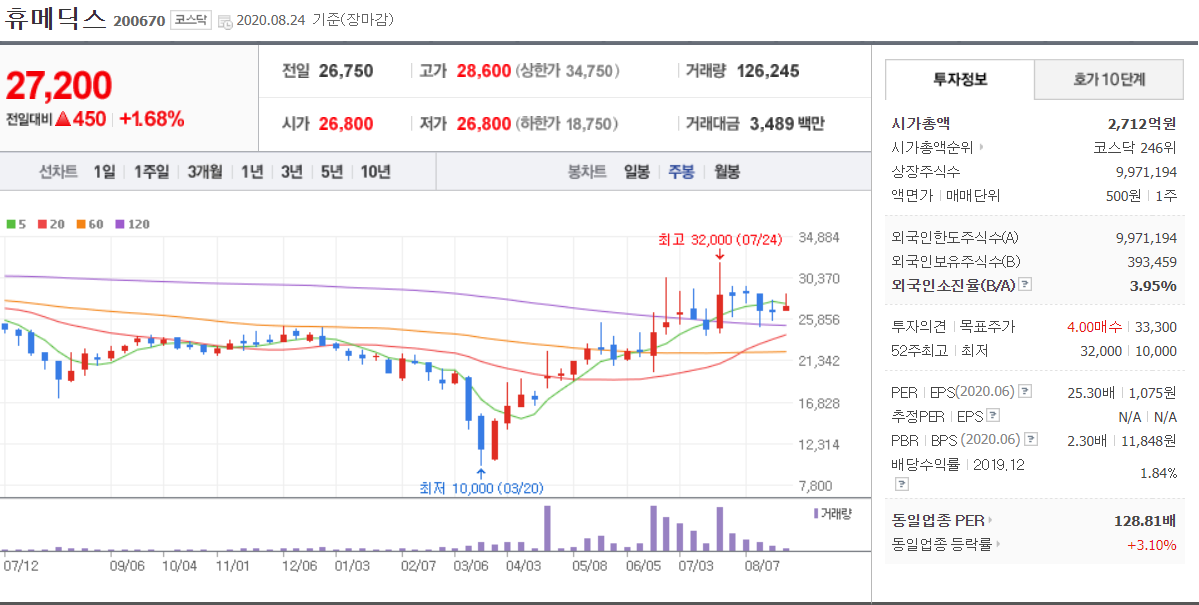
Task: Click the 코스닥 market badge
Action: coord(190,21)
